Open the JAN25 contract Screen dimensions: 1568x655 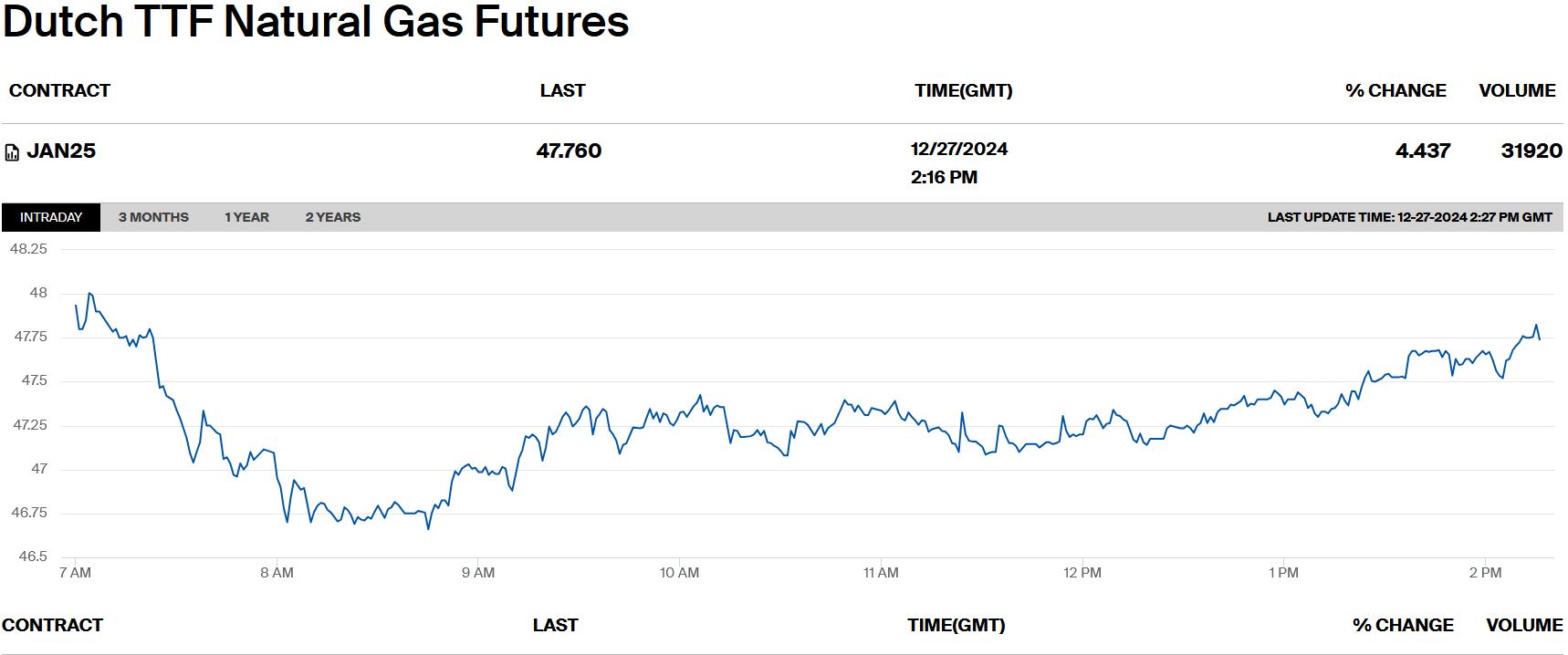click(61, 151)
